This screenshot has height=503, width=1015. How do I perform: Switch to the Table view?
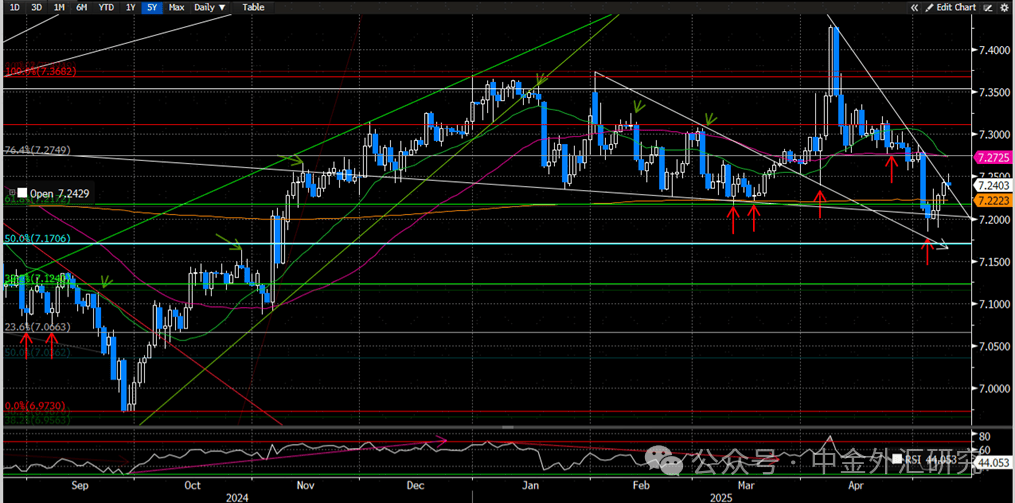[x=253, y=7]
